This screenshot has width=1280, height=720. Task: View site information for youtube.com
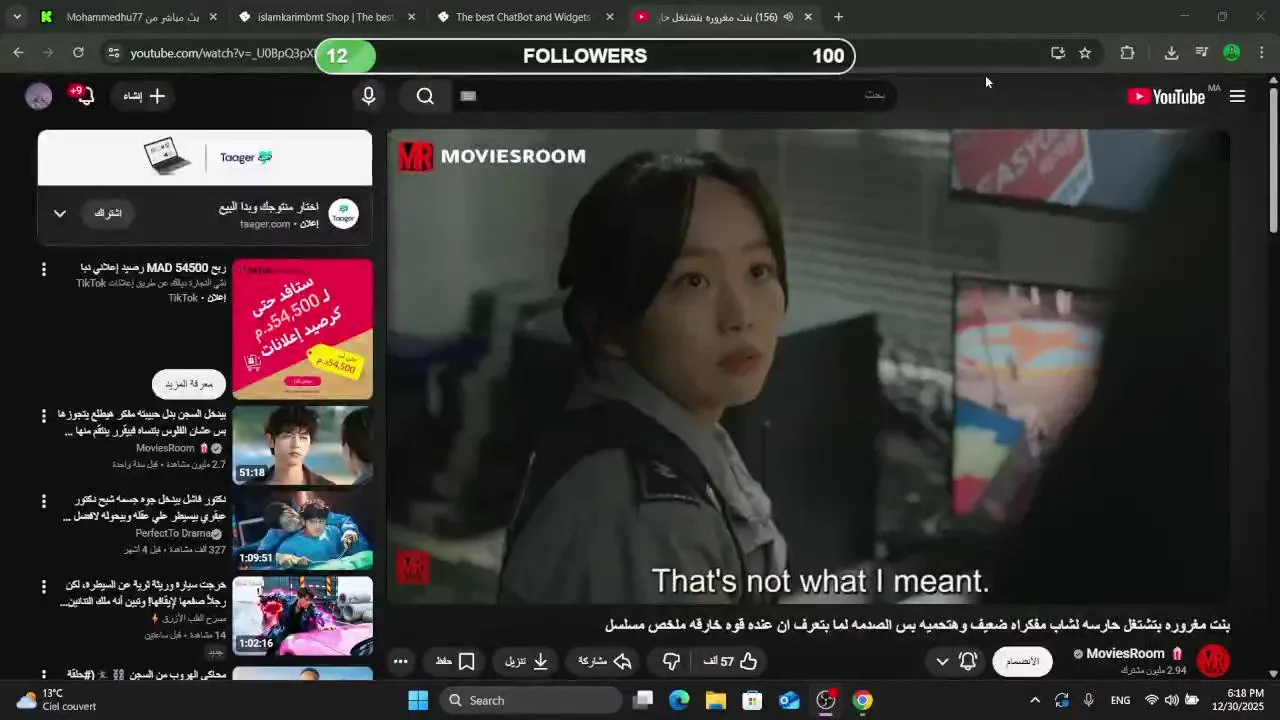click(113, 53)
